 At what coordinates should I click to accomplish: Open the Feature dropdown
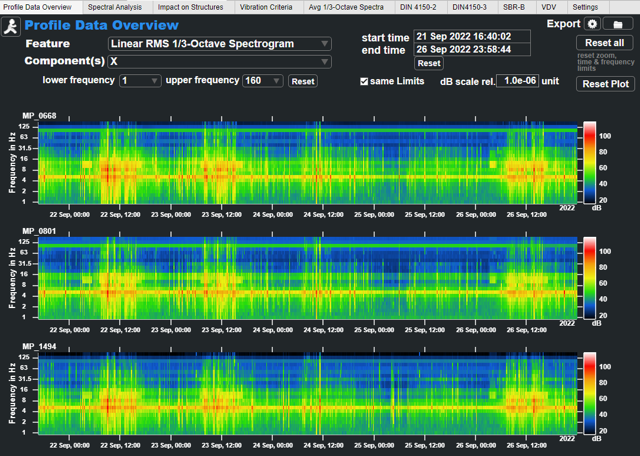(x=220, y=44)
